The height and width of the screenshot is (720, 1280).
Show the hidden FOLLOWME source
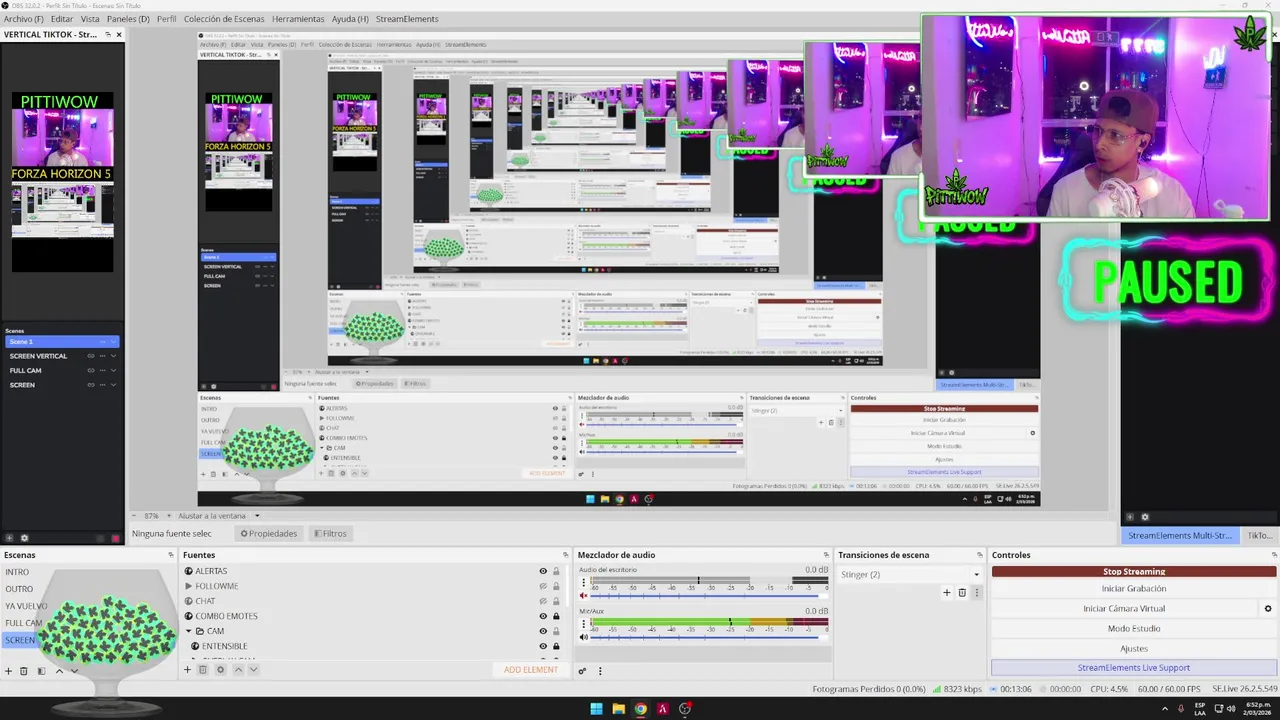click(x=543, y=586)
